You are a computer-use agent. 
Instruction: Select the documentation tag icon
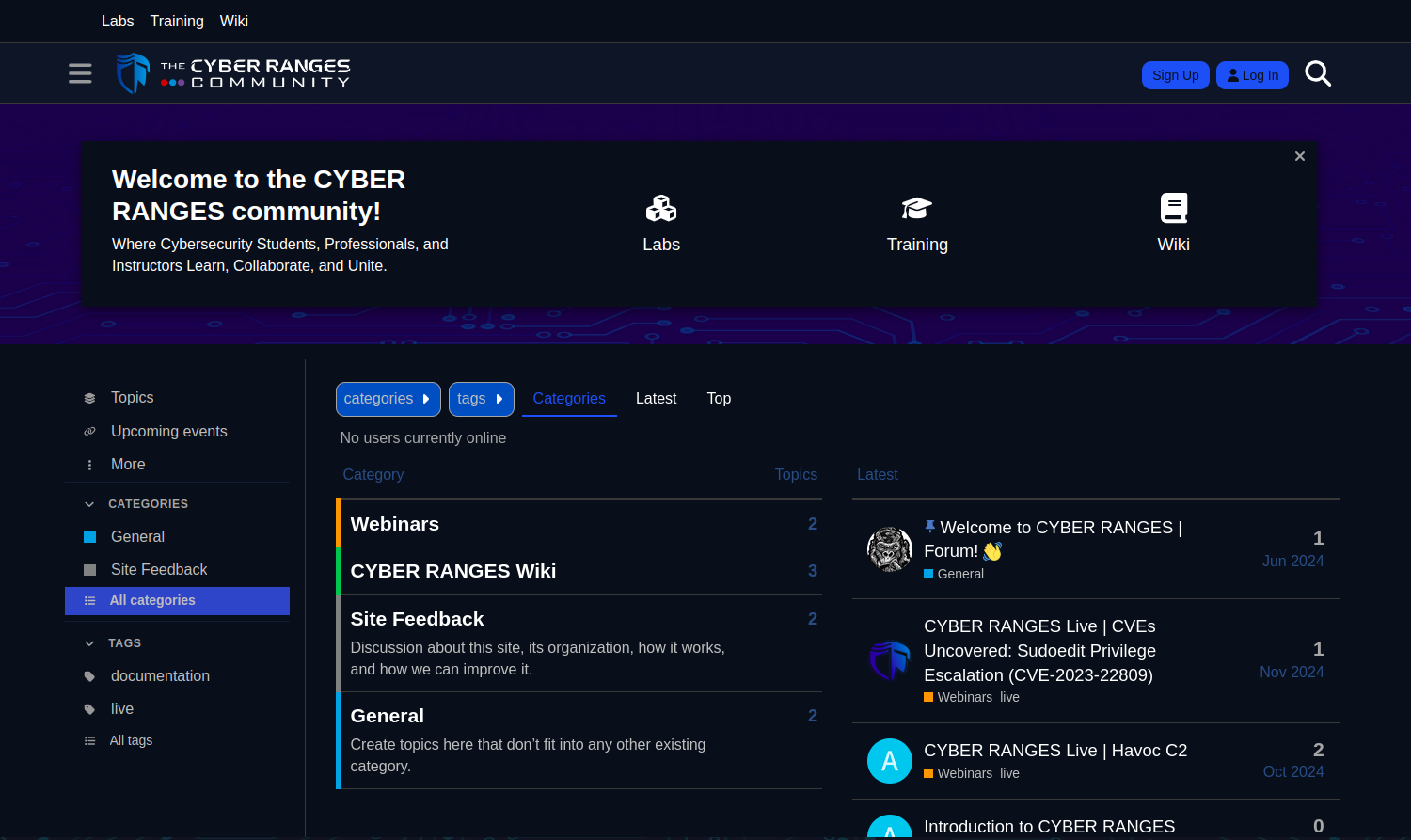[89, 675]
